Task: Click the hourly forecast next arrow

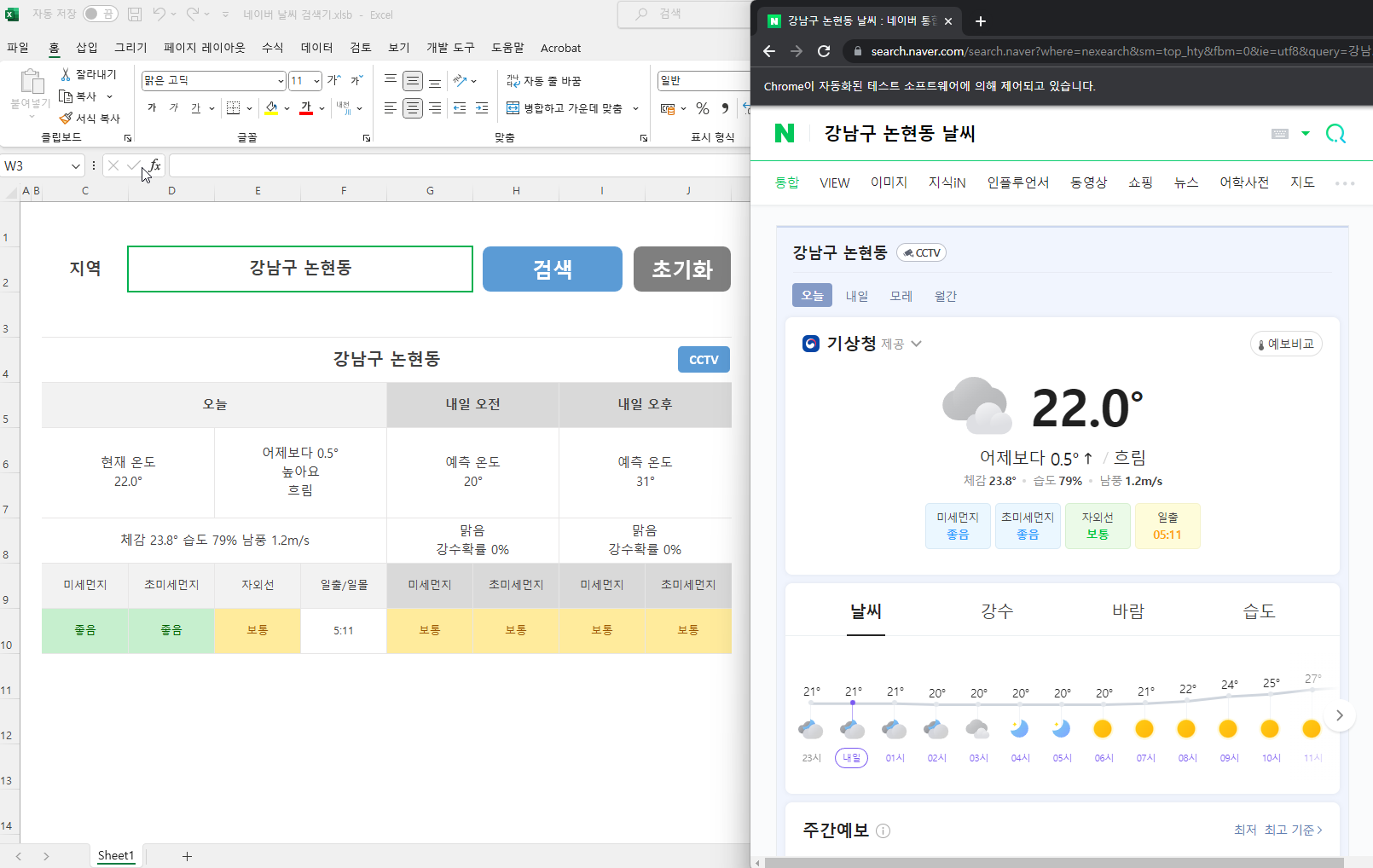Action: [1340, 715]
